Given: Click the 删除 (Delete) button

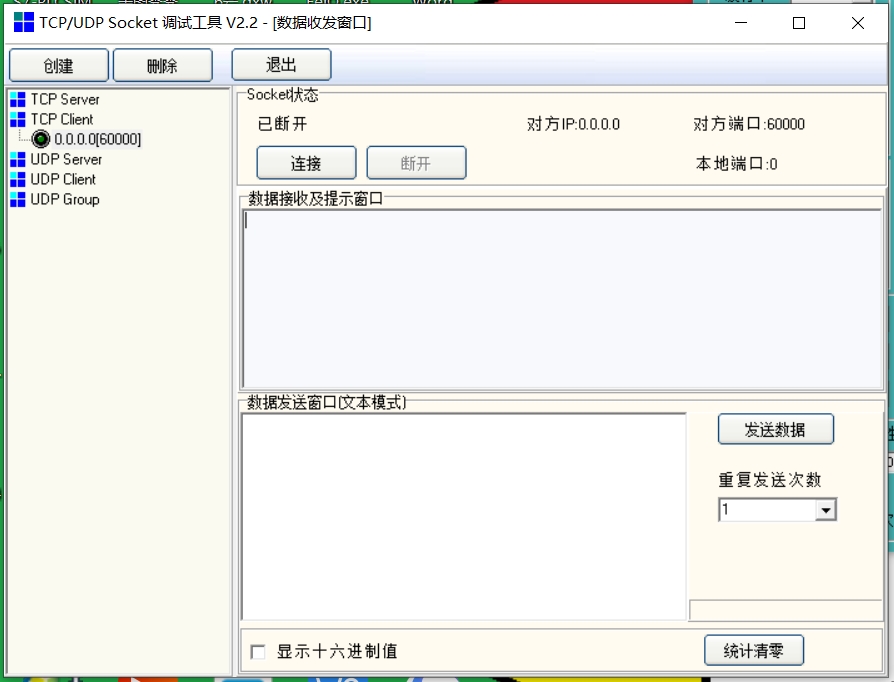Looking at the screenshot, I should (x=162, y=66).
